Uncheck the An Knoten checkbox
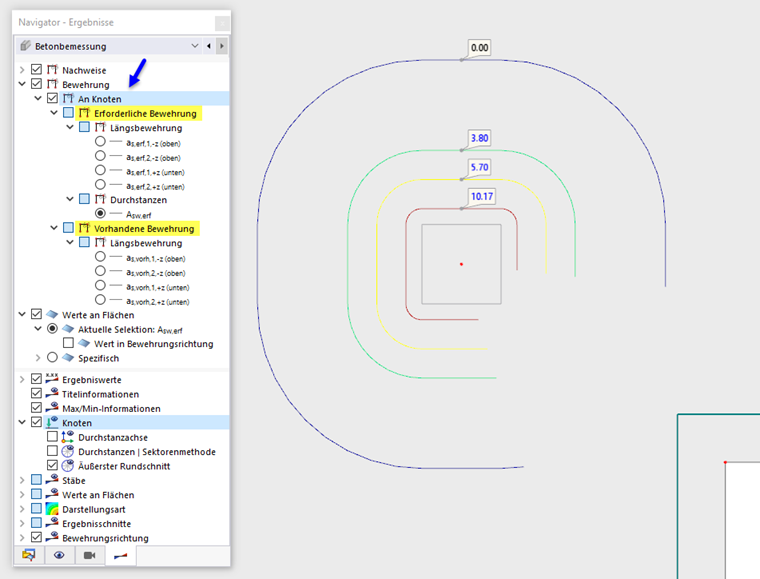Image resolution: width=760 pixels, height=579 pixels. coord(52,98)
